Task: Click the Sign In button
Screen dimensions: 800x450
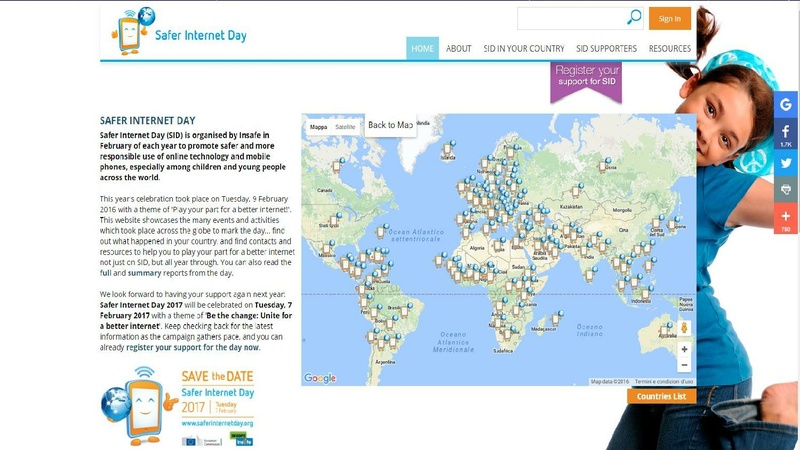Action: coord(669,18)
